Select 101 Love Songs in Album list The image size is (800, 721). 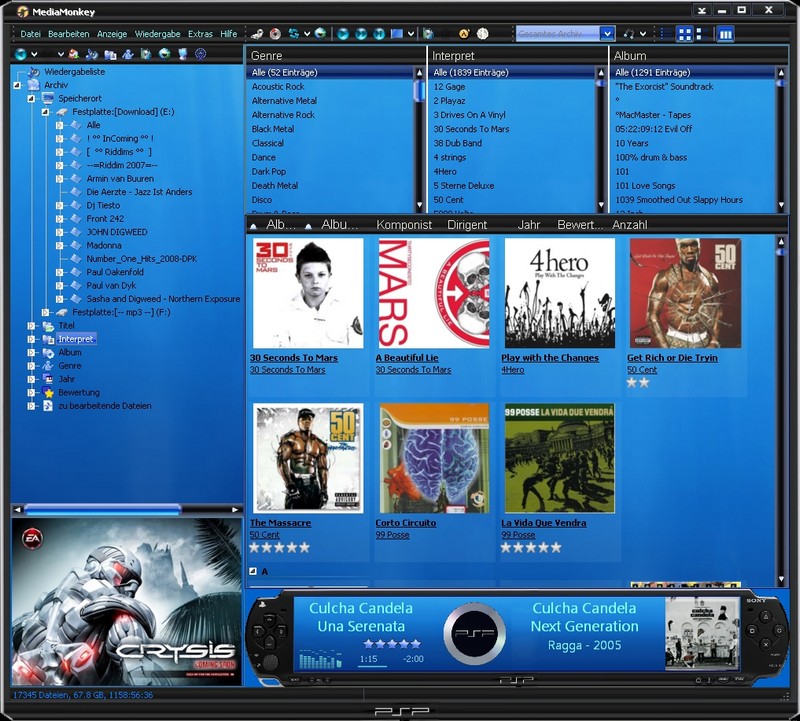click(x=645, y=186)
